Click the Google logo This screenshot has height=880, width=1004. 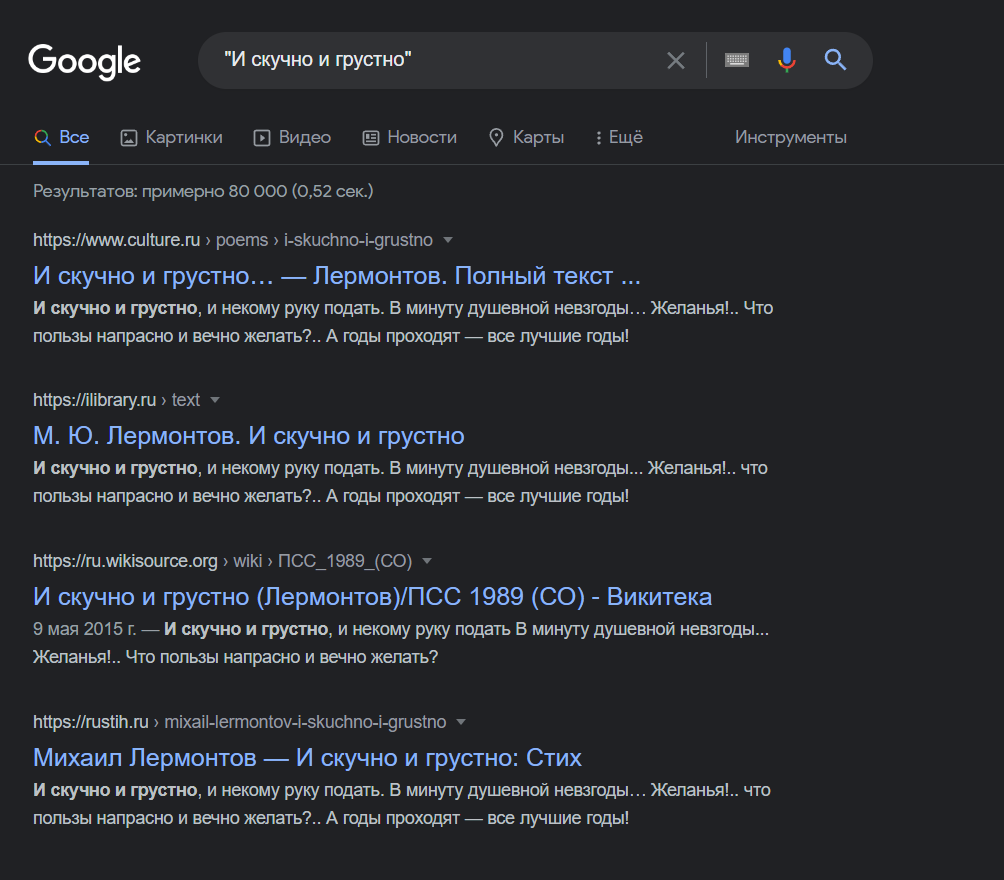pos(84,61)
